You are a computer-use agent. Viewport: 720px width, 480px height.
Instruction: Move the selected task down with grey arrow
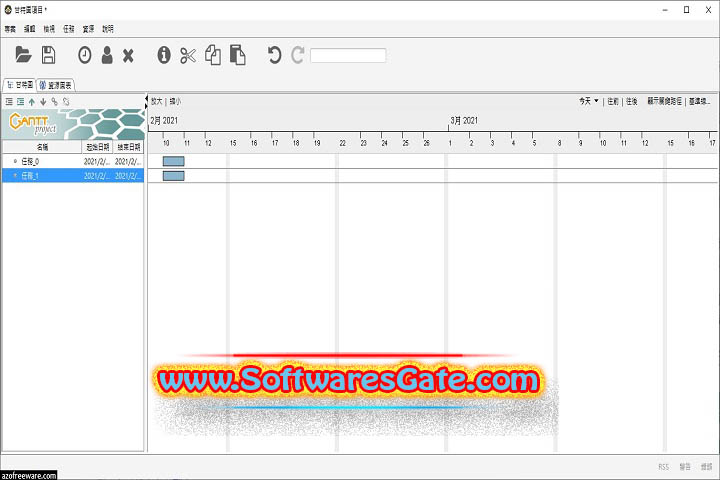click(x=43, y=102)
